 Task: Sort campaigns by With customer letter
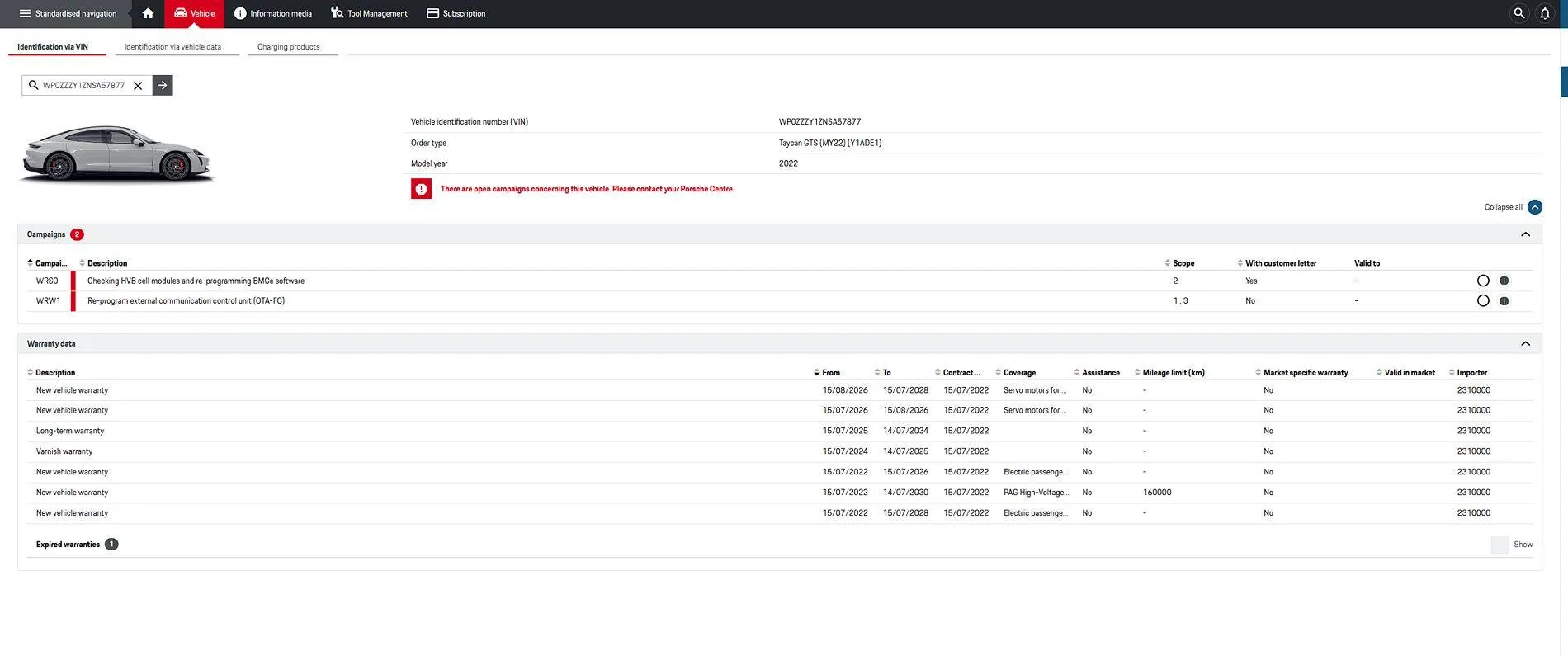1277,263
